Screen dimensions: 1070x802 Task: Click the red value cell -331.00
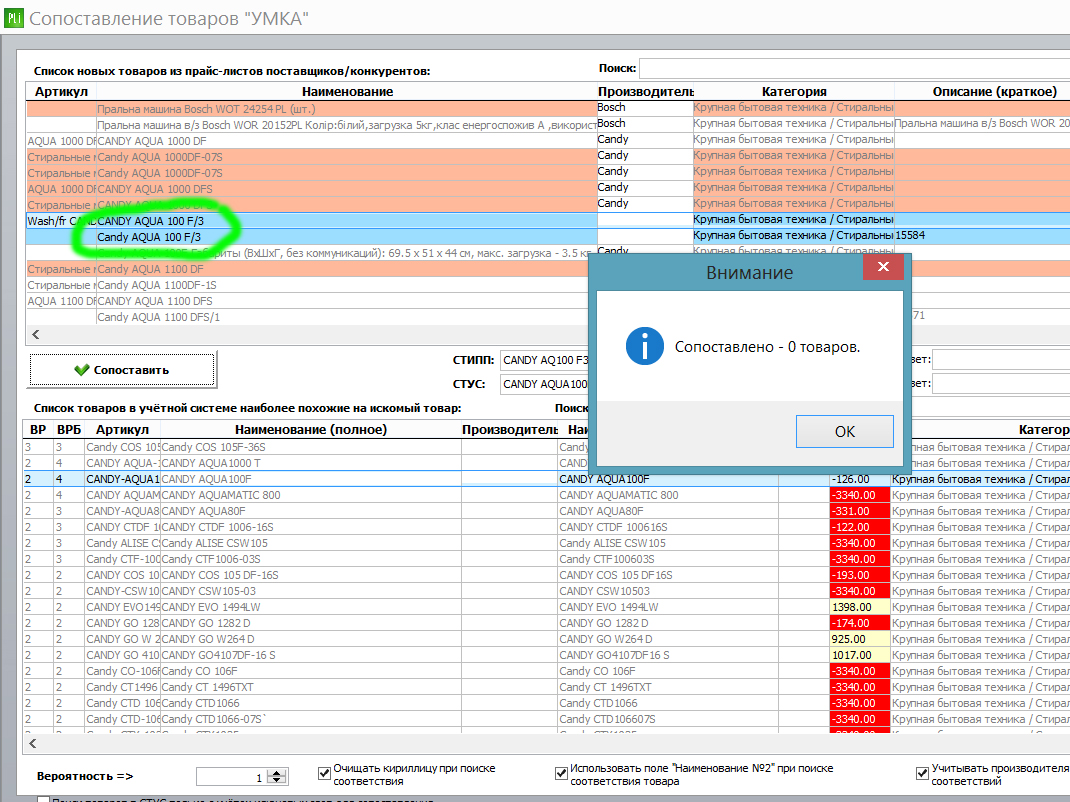click(860, 511)
